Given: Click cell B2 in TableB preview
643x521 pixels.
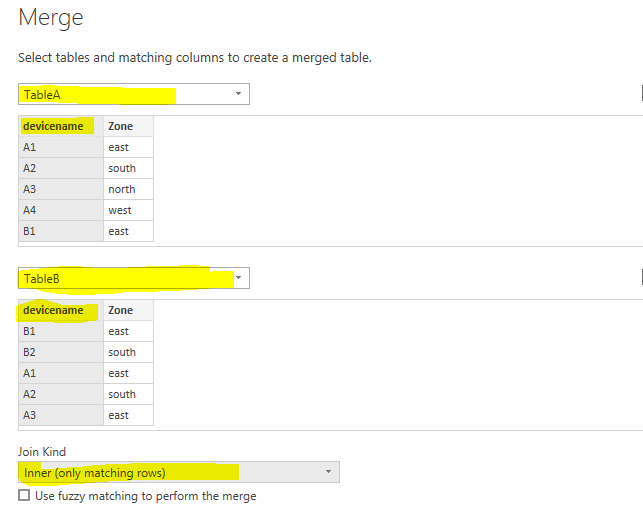Looking at the screenshot, I should point(61,352).
